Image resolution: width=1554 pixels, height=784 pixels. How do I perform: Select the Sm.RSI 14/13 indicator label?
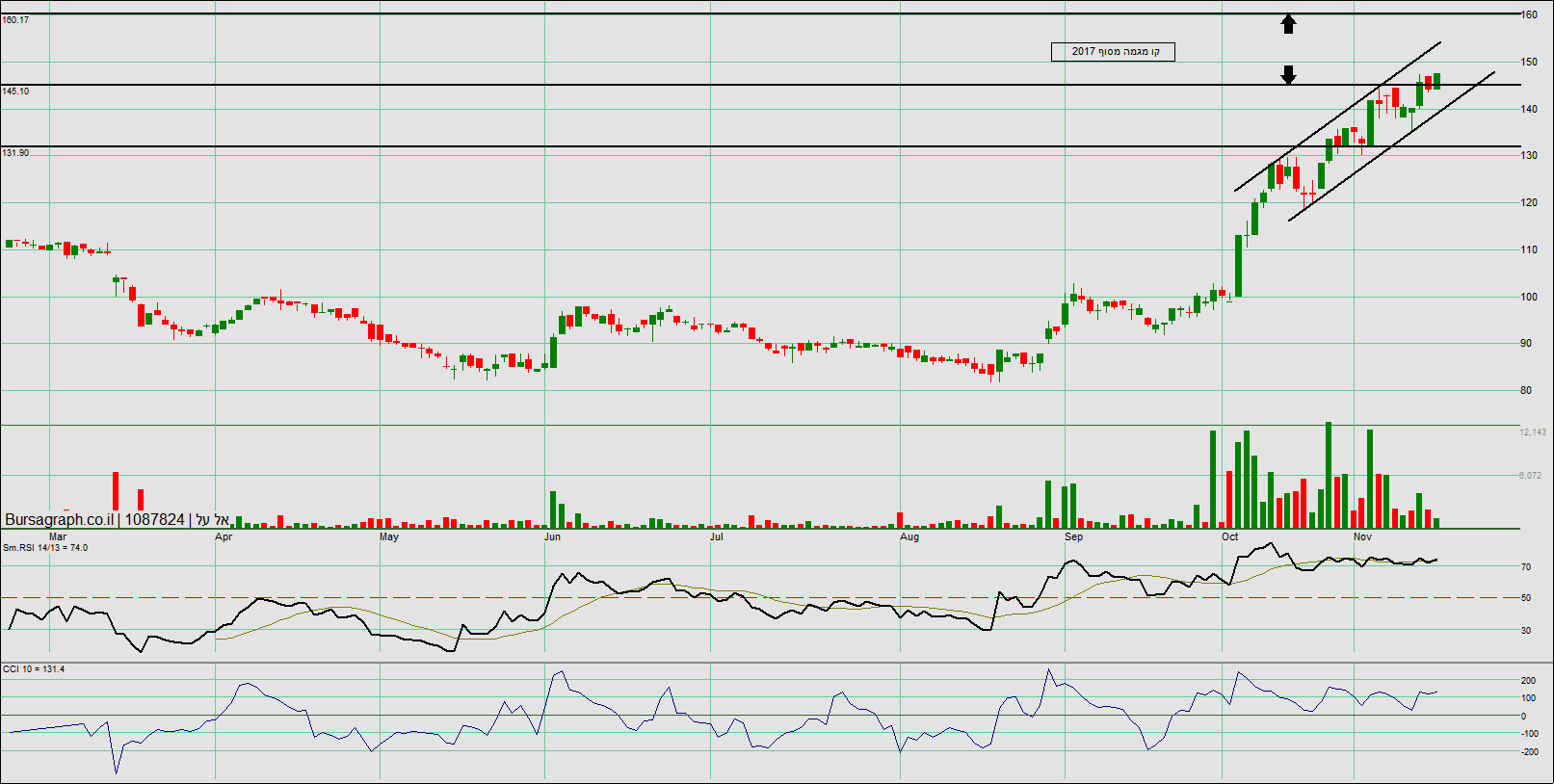[x=44, y=548]
